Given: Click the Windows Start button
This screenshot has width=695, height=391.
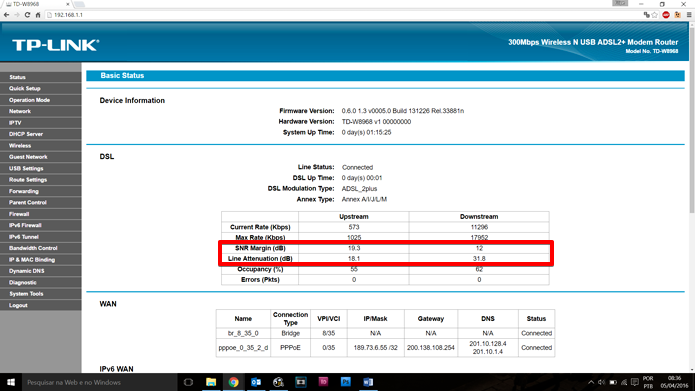Looking at the screenshot, I should click(x=11, y=382).
